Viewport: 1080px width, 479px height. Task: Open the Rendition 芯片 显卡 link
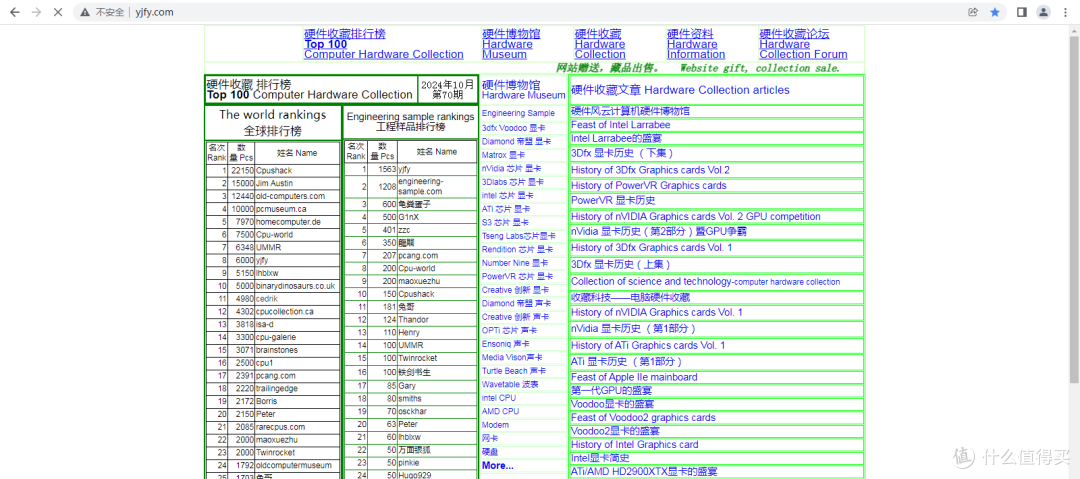(x=517, y=249)
